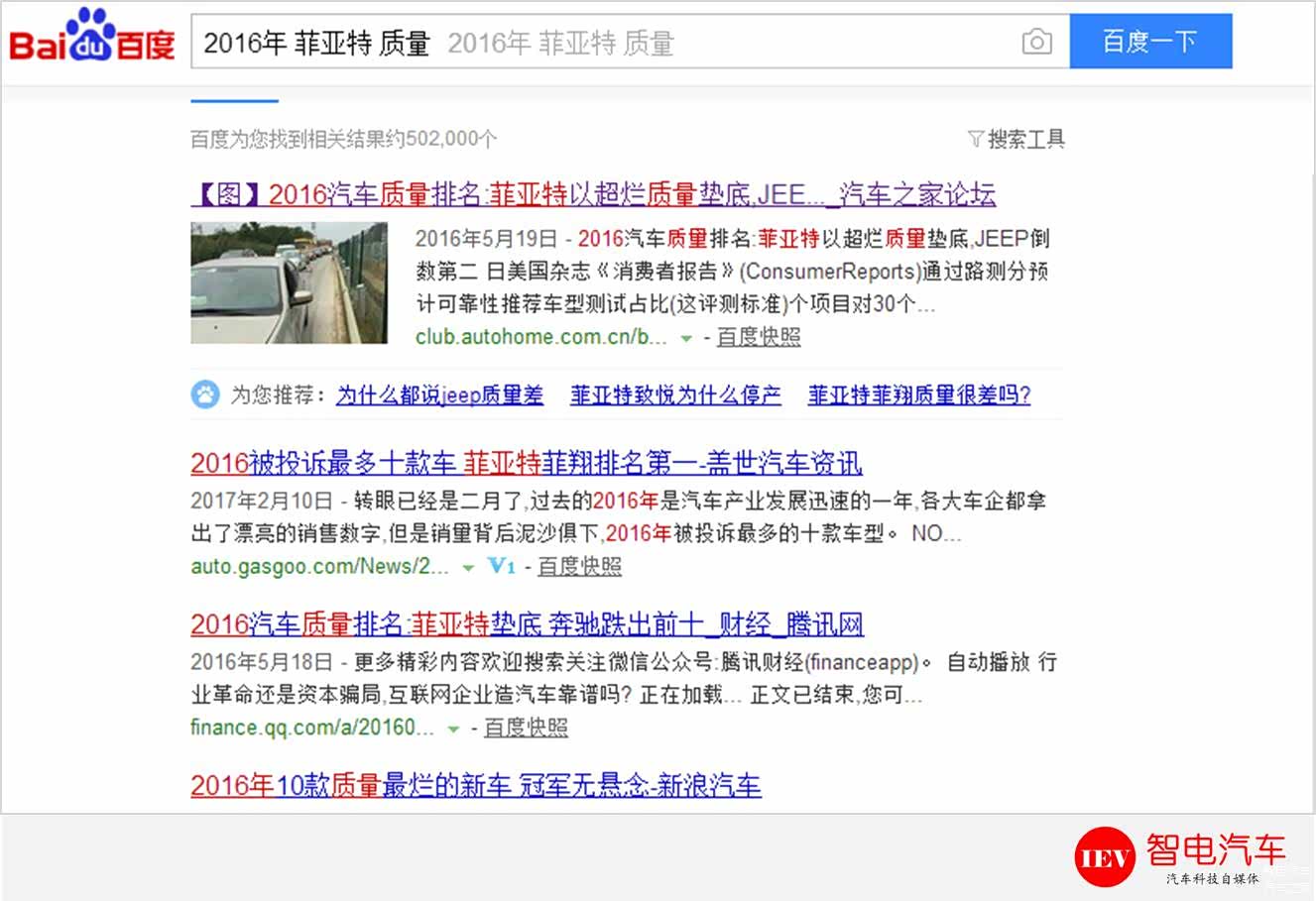Image resolution: width=1316 pixels, height=901 pixels.
Task: Expand dropdown arrow beside club.autohome.com.cn URL
Action: point(685,338)
